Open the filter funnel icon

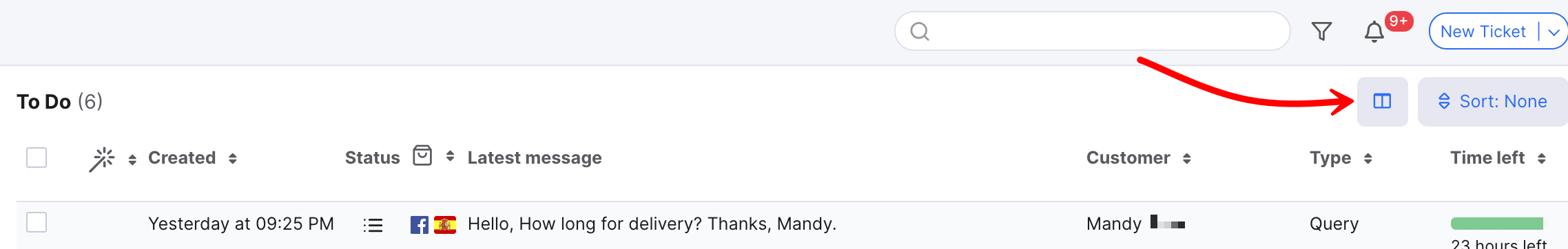click(x=1321, y=32)
